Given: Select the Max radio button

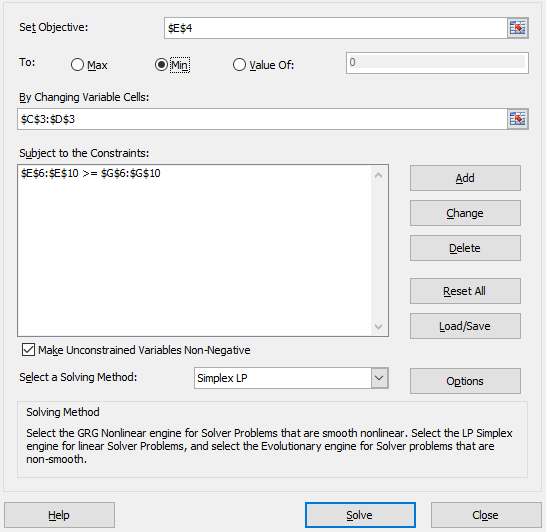Looking at the screenshot, I should click(77, 65).
